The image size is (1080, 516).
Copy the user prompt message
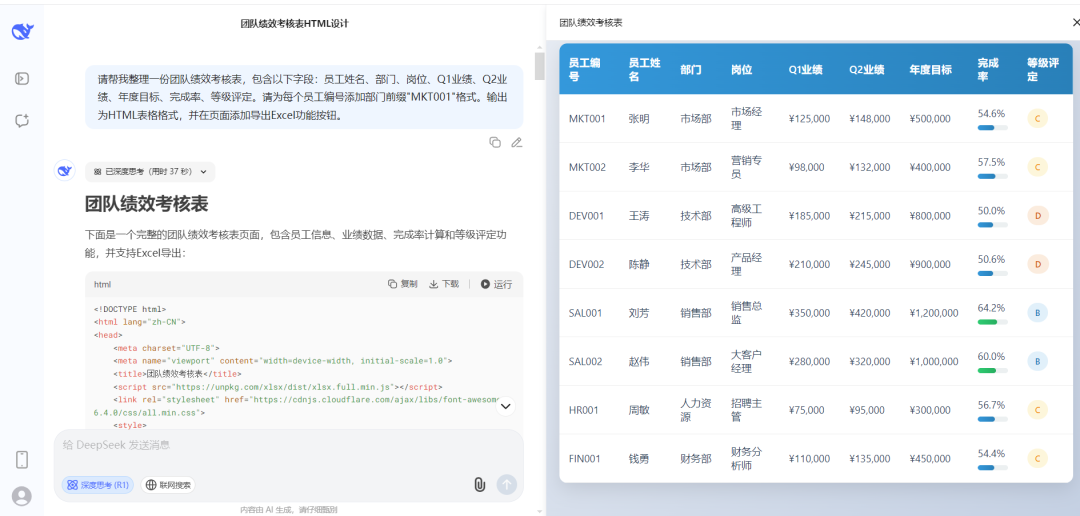495,143
